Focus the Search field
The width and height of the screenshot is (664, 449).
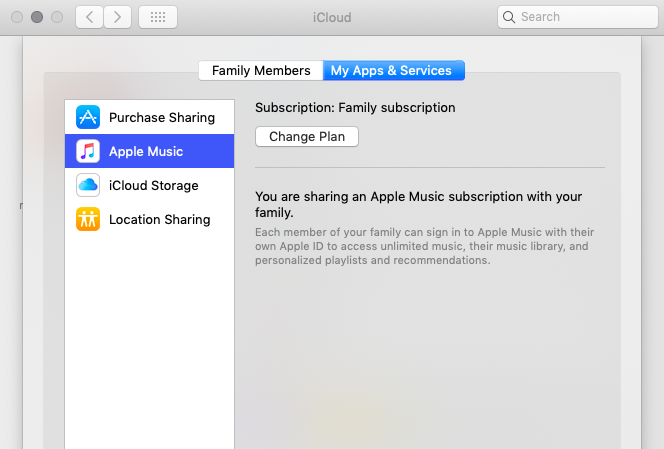pyautogui.click(x=578, y=17)
